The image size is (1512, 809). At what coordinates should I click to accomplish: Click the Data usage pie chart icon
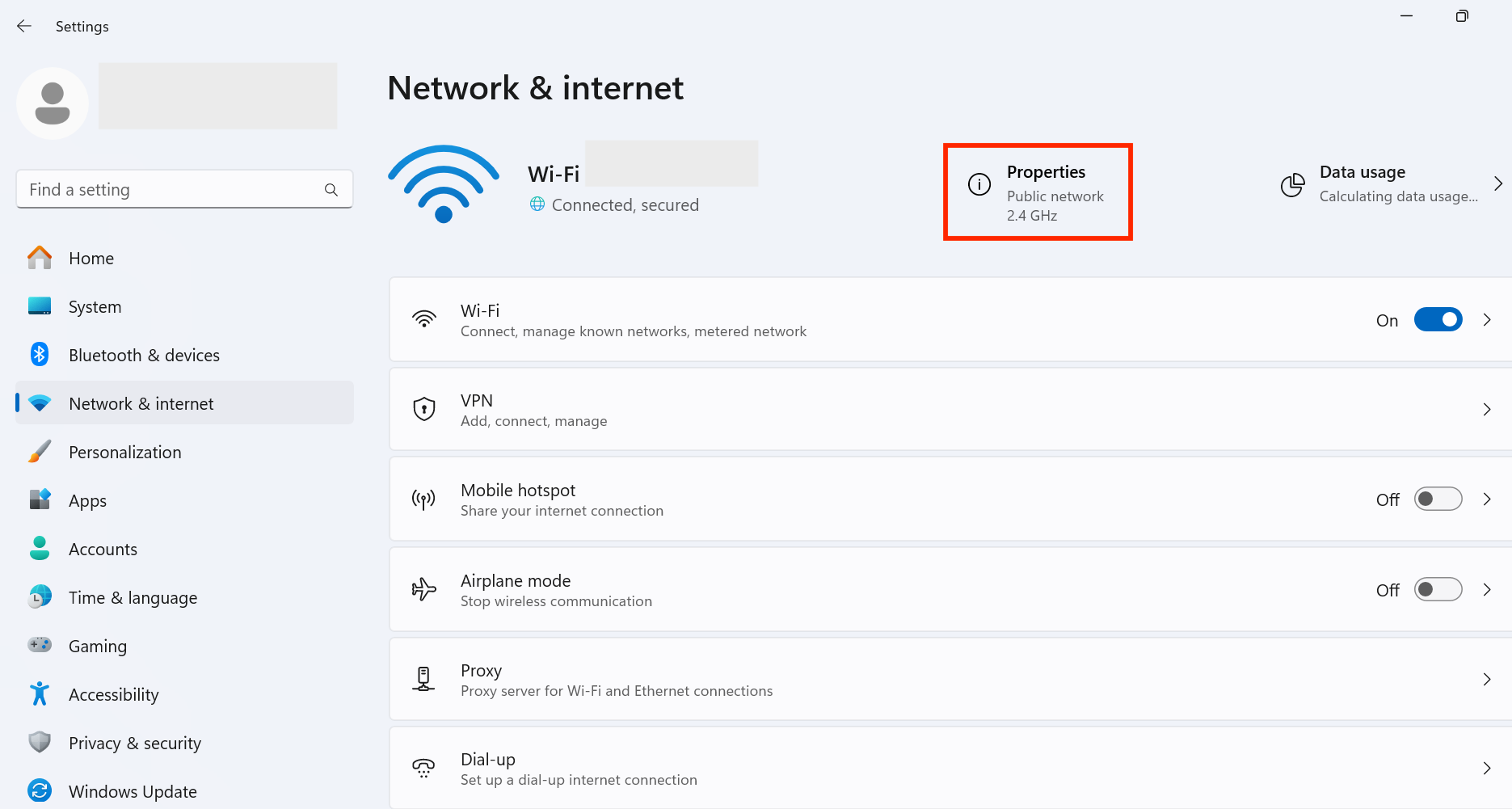click(x=1292, y=184)
